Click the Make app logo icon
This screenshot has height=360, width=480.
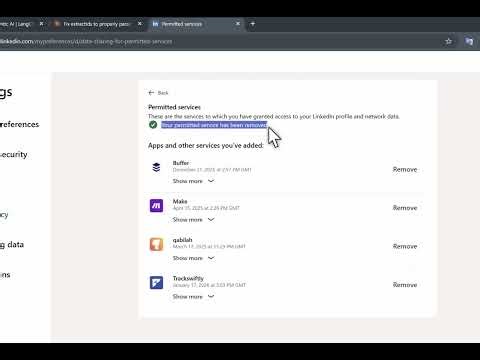click(x=156, y=206)
